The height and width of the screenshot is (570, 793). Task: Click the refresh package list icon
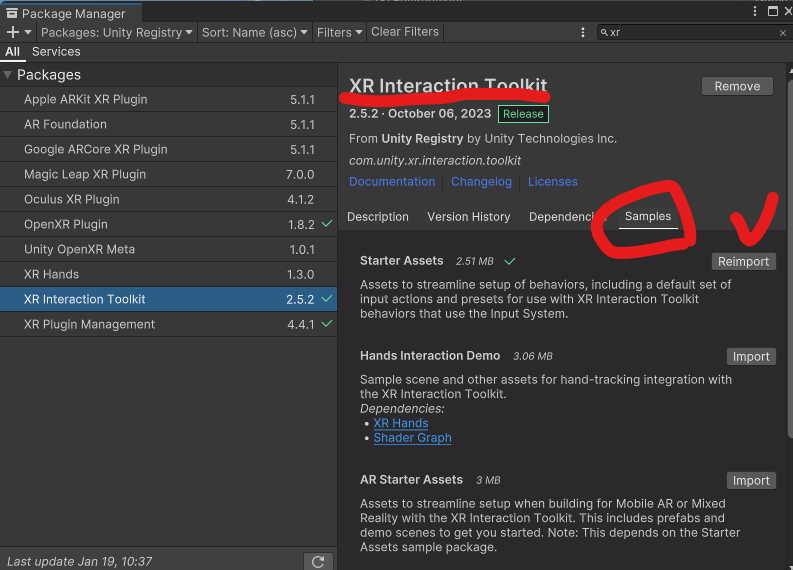318,561
